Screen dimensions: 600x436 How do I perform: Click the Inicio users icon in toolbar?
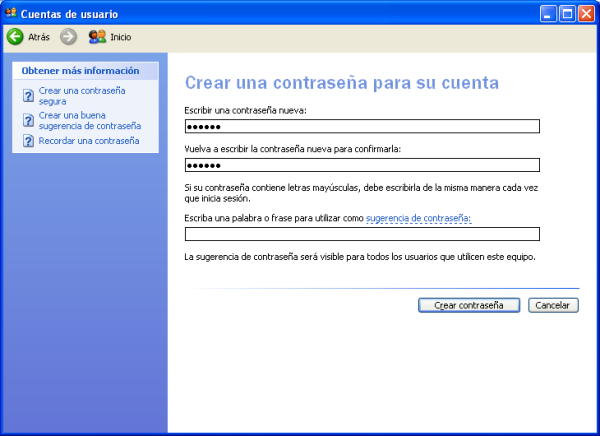pyautogui.click(x=97, y=37)
